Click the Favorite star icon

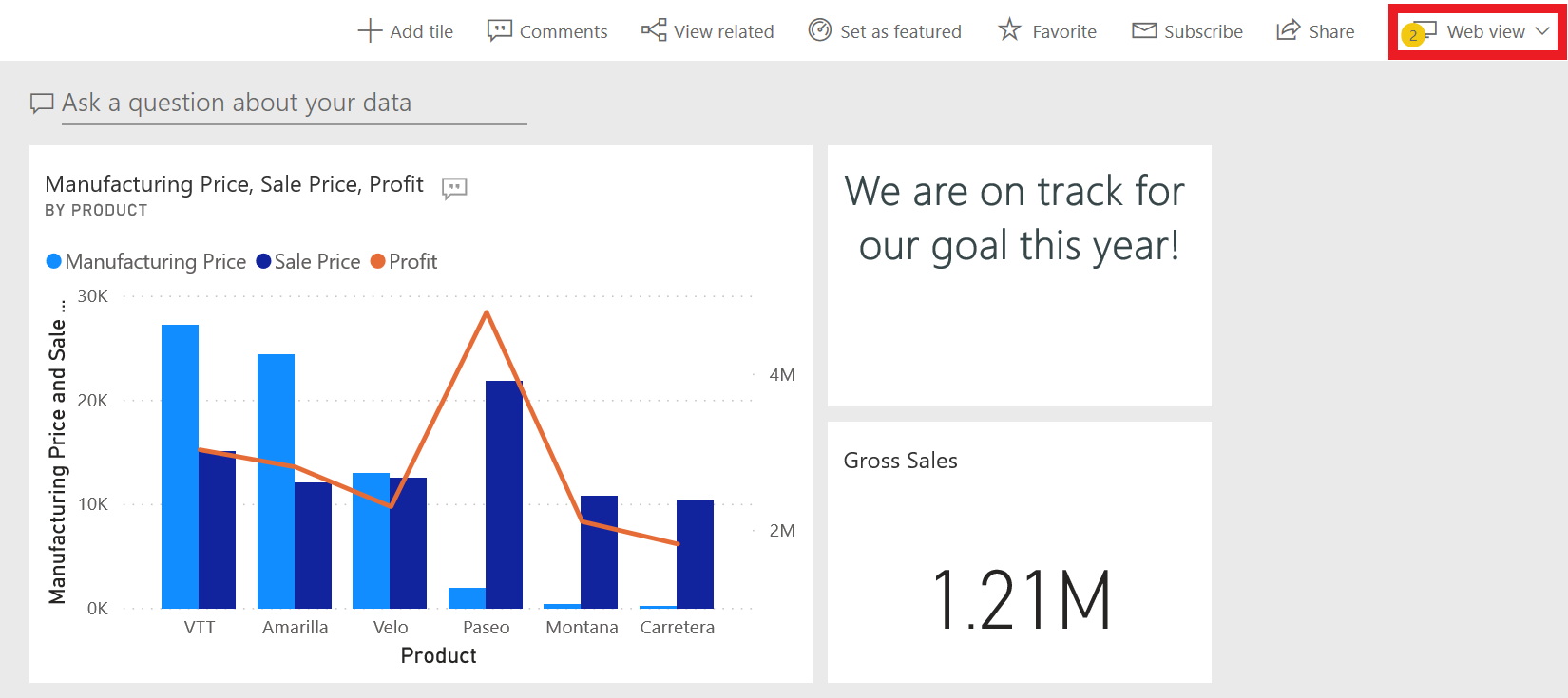[1009, 30]
